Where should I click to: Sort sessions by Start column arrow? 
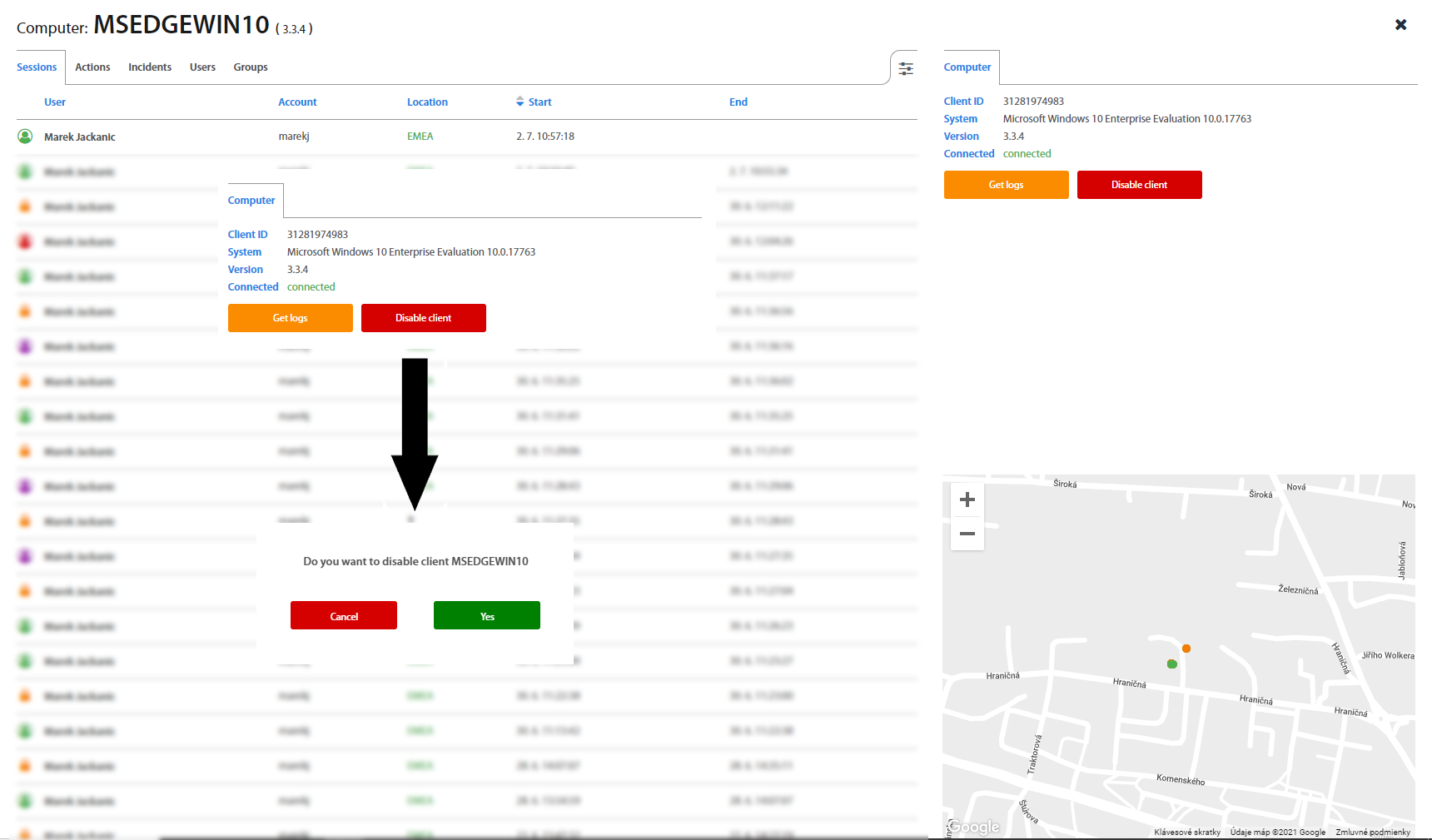pyautogui.click(x=520, y=102)
